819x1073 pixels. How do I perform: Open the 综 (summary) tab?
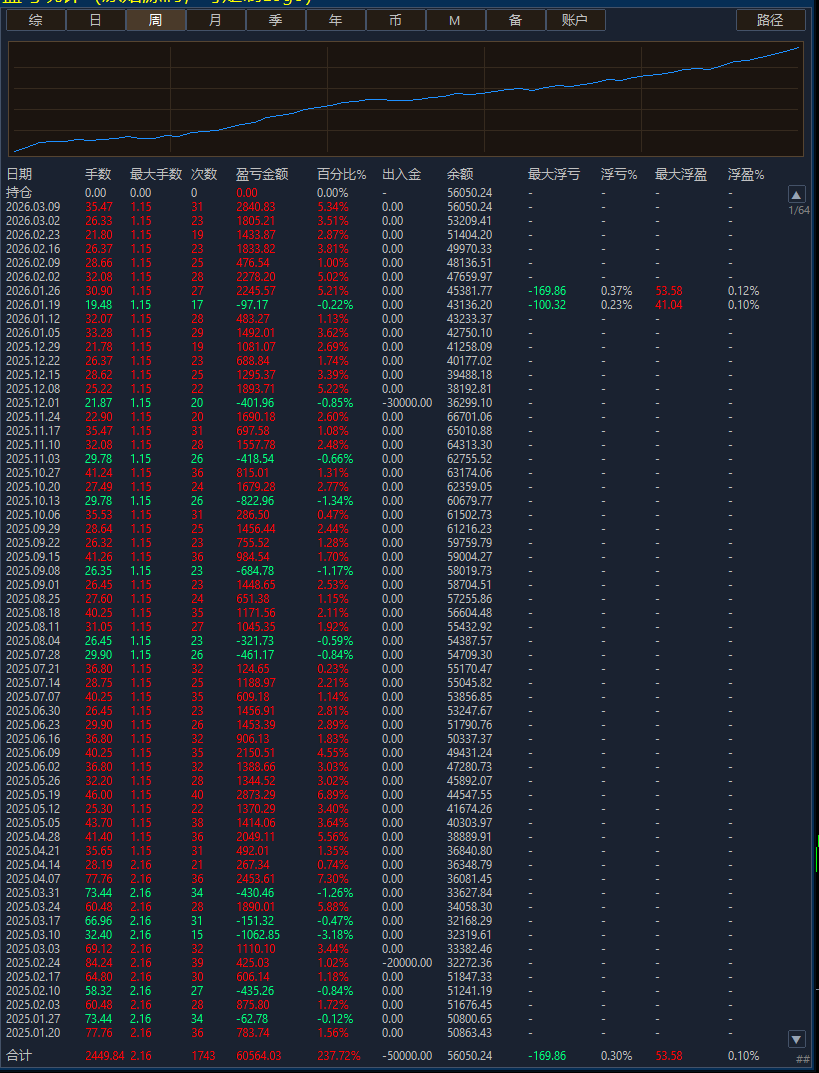click(35, 20)
